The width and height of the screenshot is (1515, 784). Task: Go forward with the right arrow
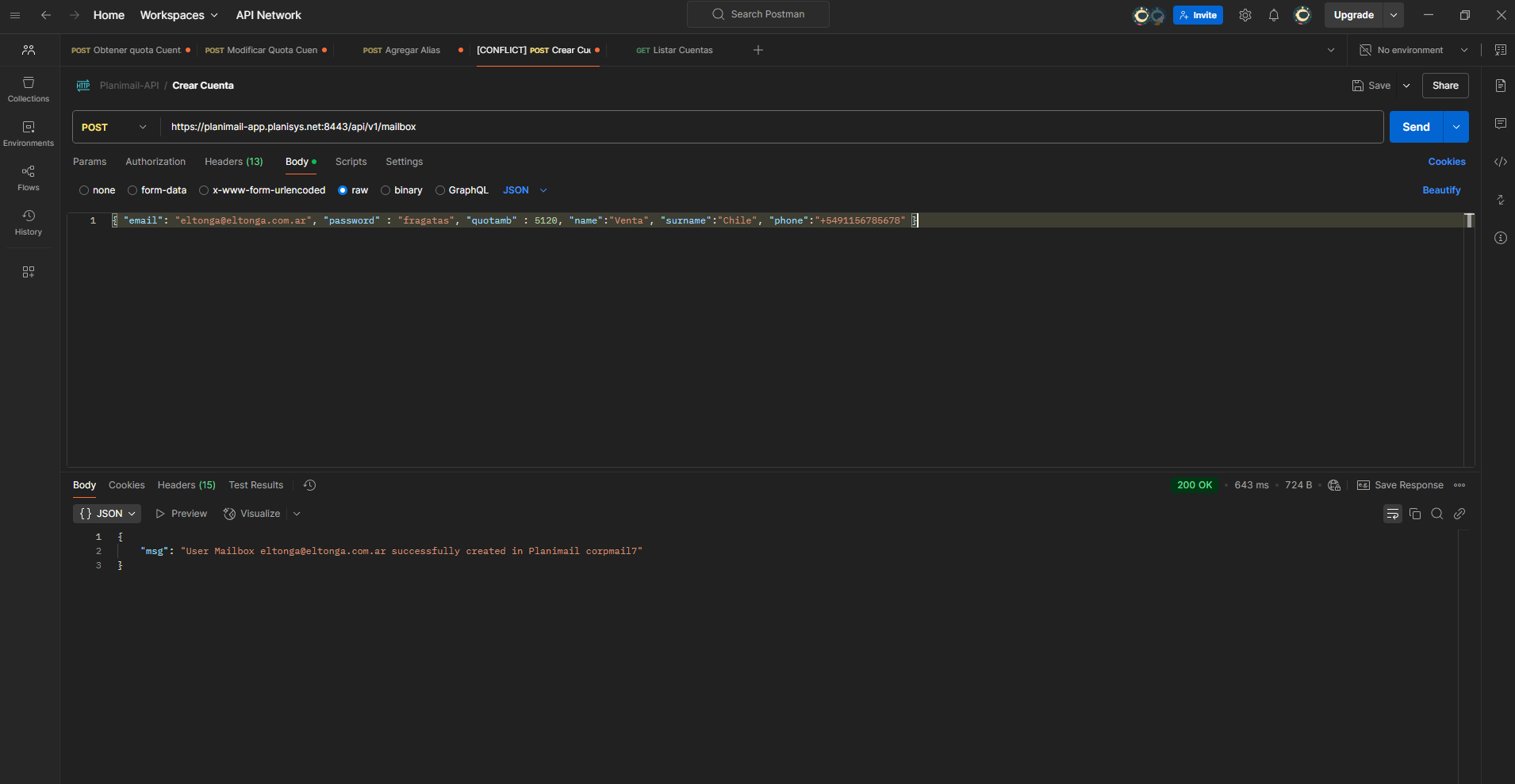tap(75, 15)
